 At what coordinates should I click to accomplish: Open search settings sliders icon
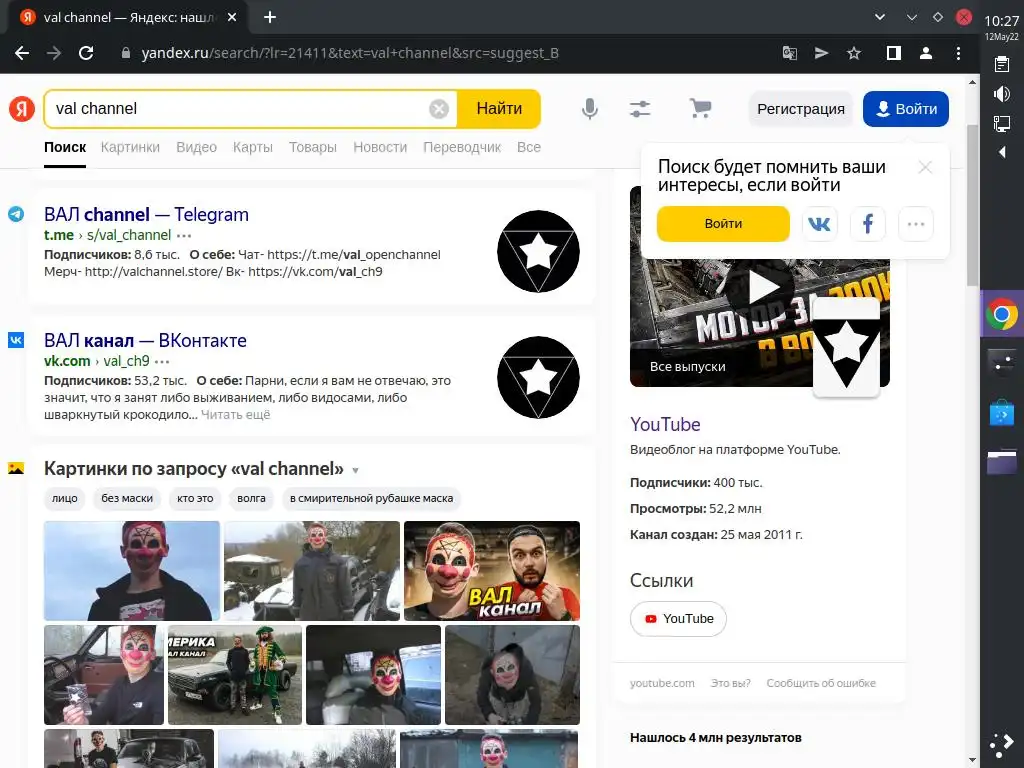pyautogui.click(x=640, y=108)
